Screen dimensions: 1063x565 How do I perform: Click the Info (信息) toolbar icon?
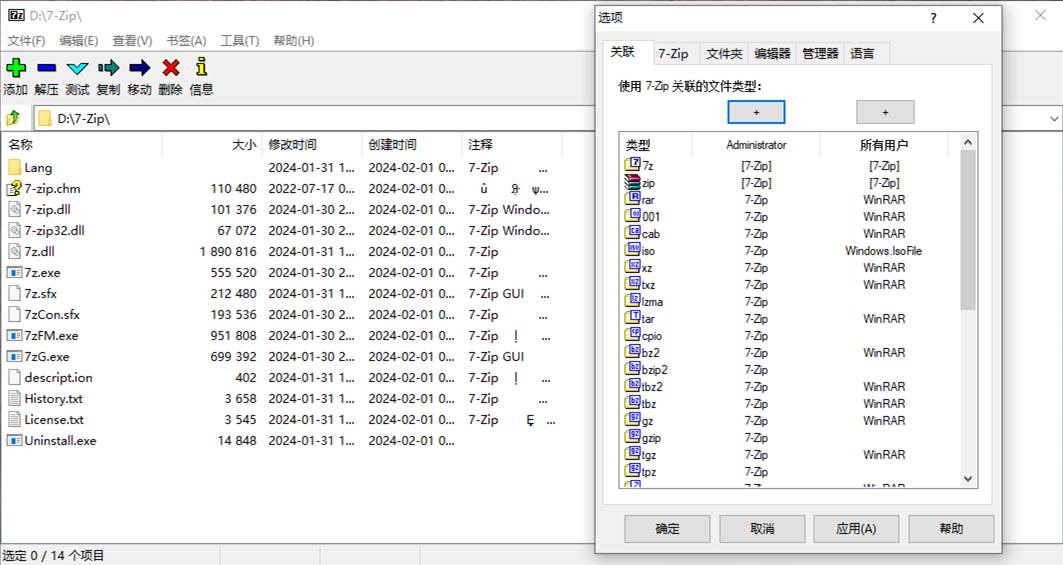click(x=201, y=66)
